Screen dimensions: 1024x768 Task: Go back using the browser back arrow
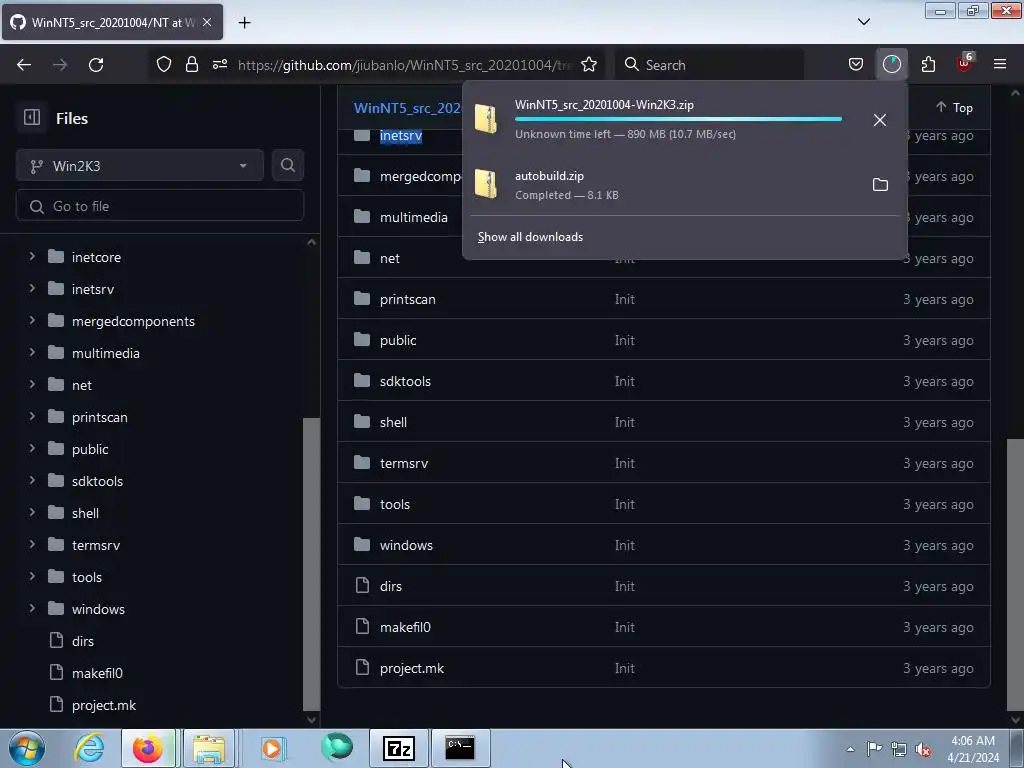pyautogui.click(x=24, y=65)
